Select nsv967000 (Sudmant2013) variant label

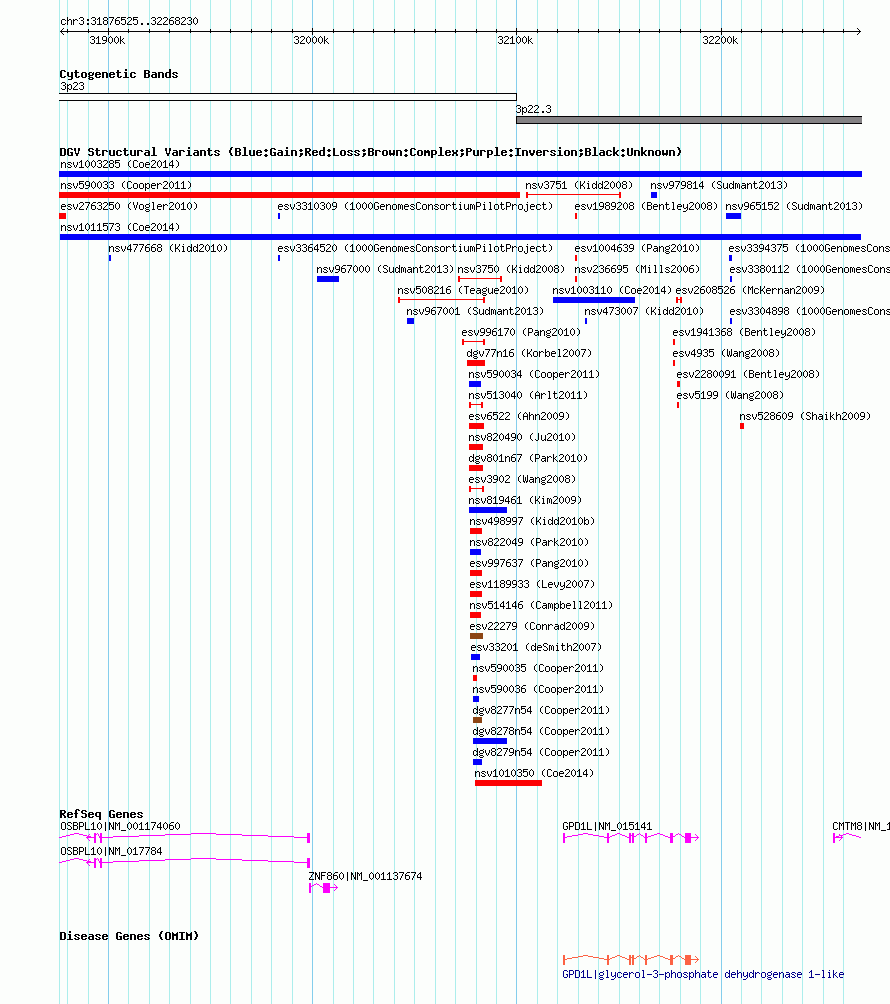tap(385, 270)
